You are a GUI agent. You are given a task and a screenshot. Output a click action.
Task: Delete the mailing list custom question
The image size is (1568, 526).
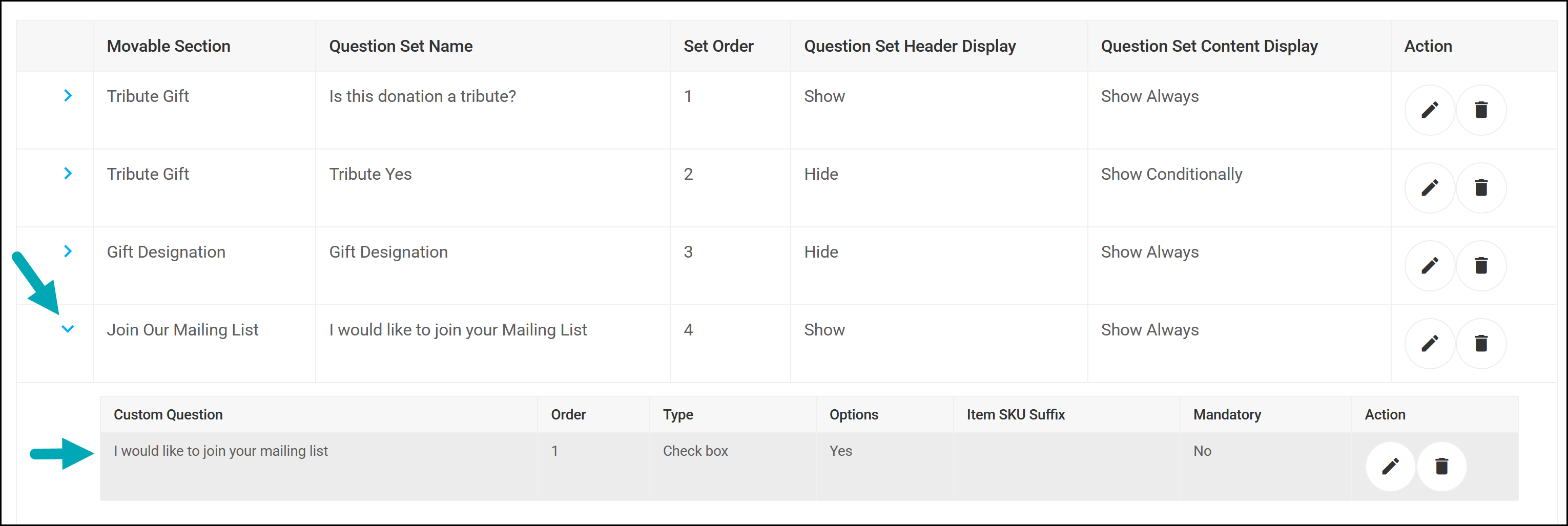1441,467
